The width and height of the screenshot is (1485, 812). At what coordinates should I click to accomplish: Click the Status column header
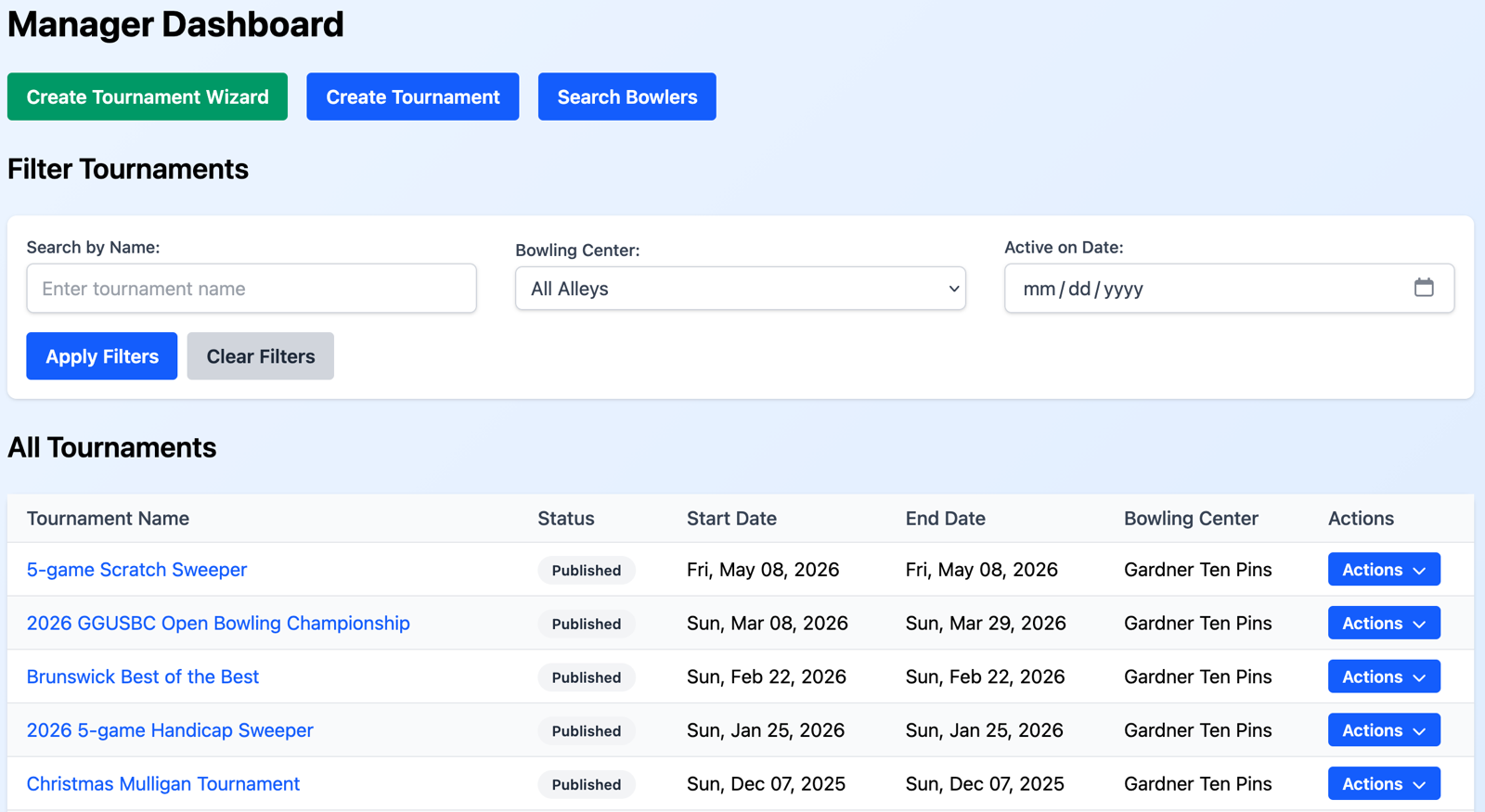pos(566,519)
